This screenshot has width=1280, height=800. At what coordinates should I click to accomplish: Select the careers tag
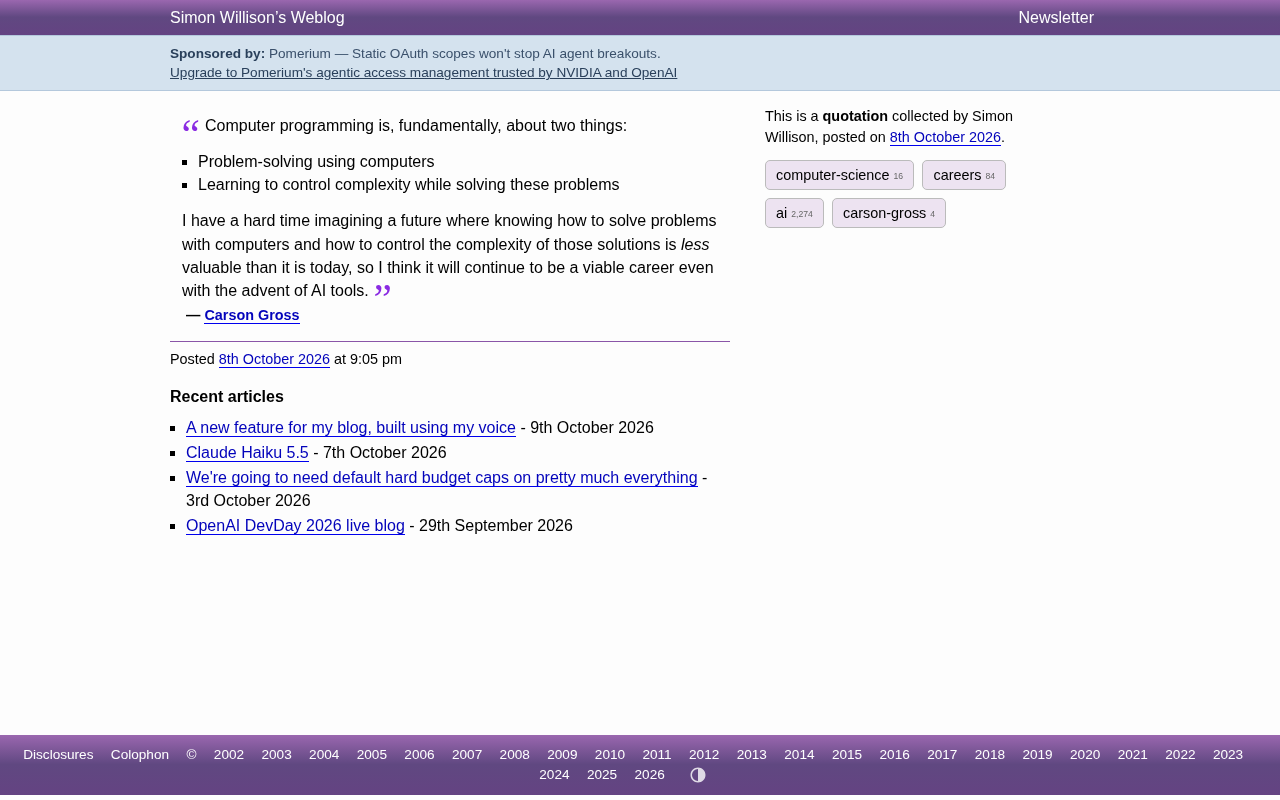(964, 175)
